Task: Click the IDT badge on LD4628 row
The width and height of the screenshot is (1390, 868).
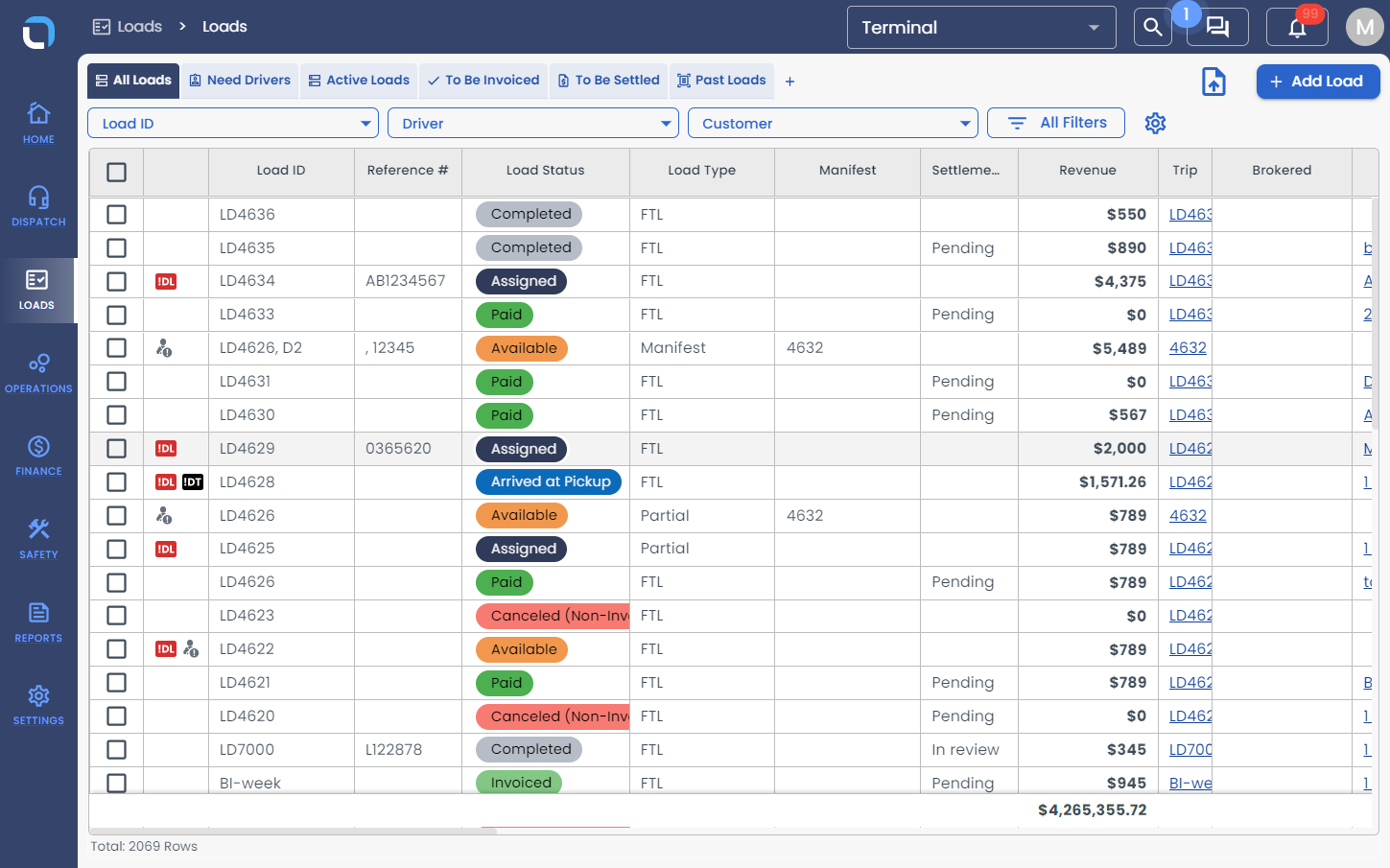Action: coord(193,481)
